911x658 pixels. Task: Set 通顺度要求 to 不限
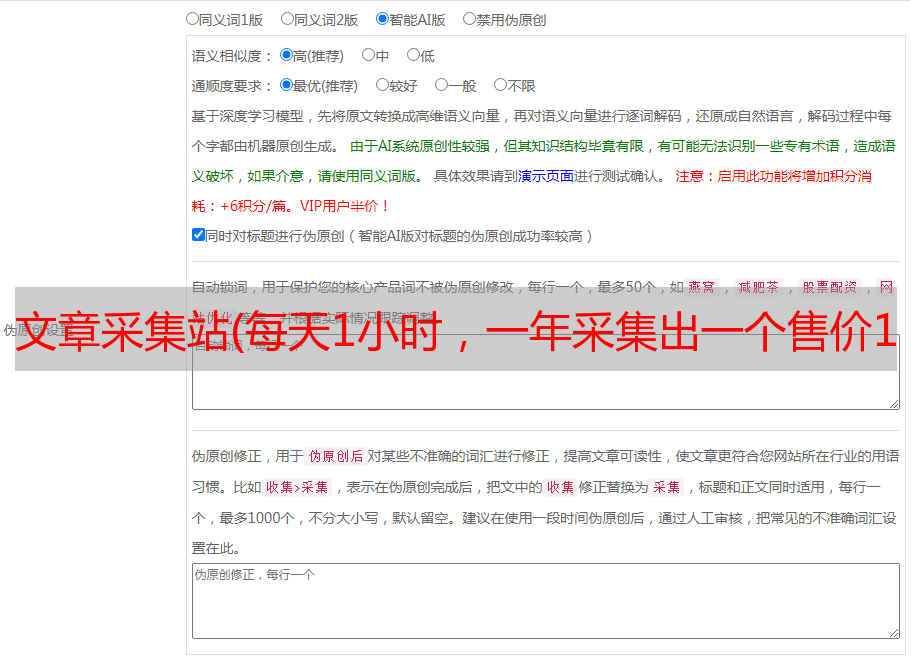(500, 85)
